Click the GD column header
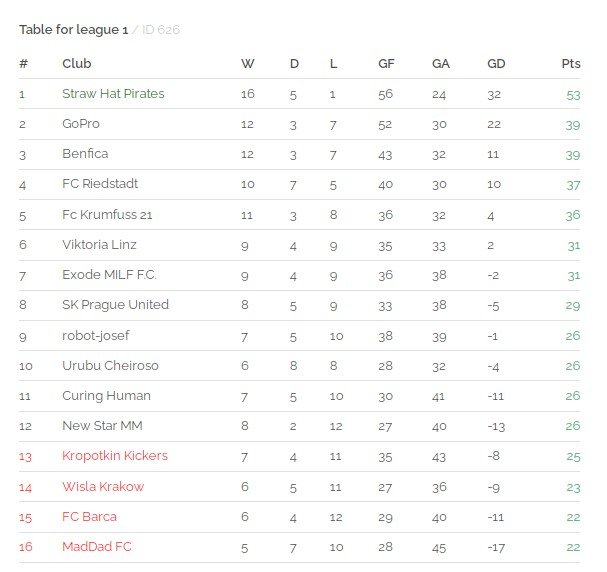 [496, 63]
